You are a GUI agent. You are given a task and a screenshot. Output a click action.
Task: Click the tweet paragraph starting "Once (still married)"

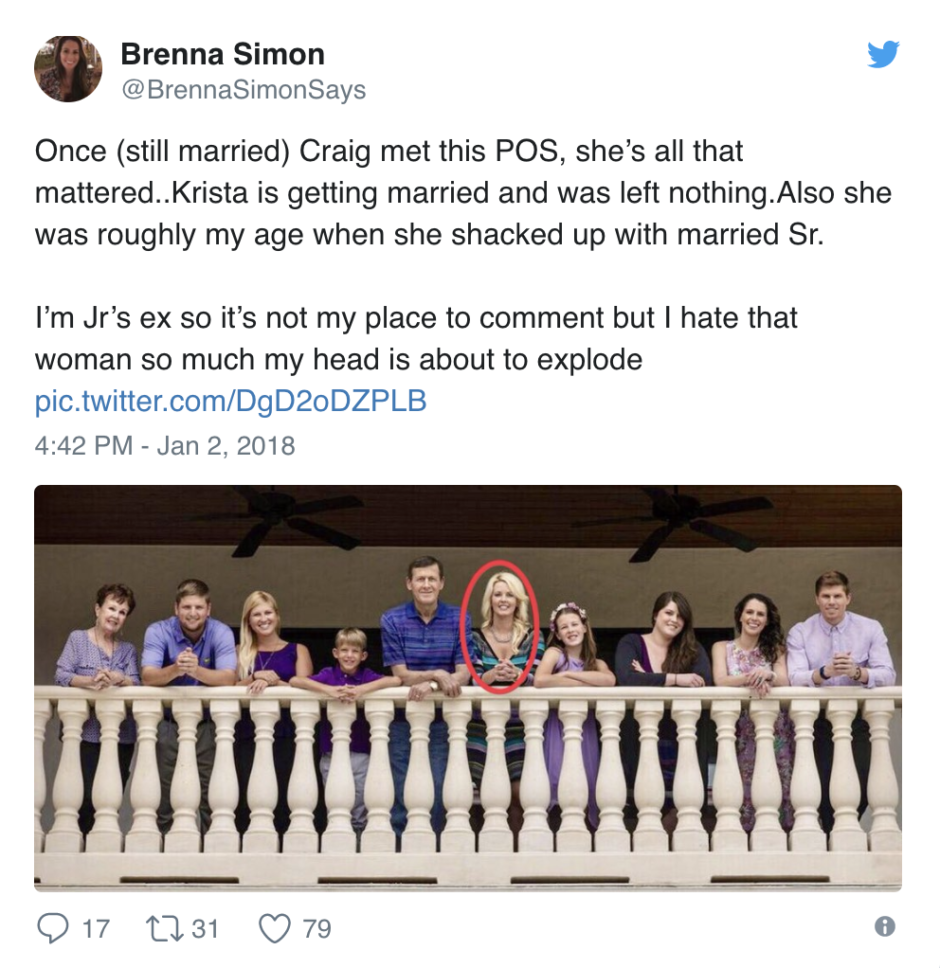click(462, 193)
